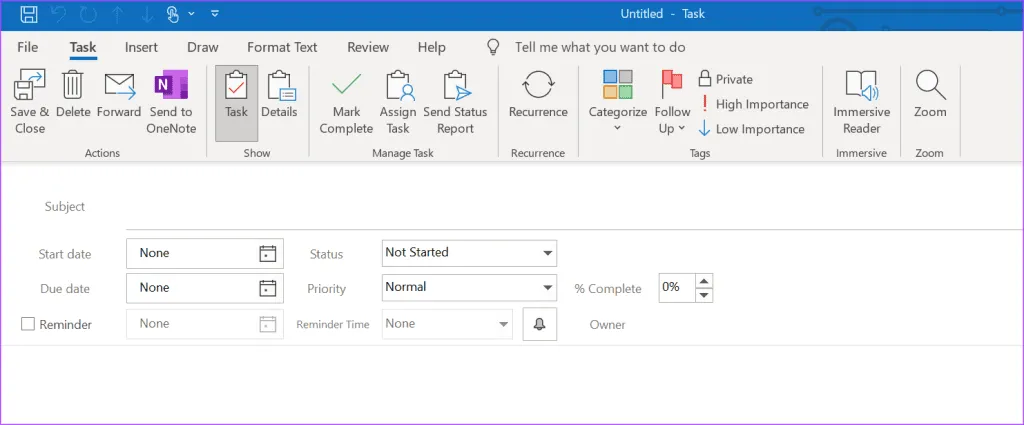Open the Assign Task option
Screen dimensions: 1024x425
click(398, 88)
